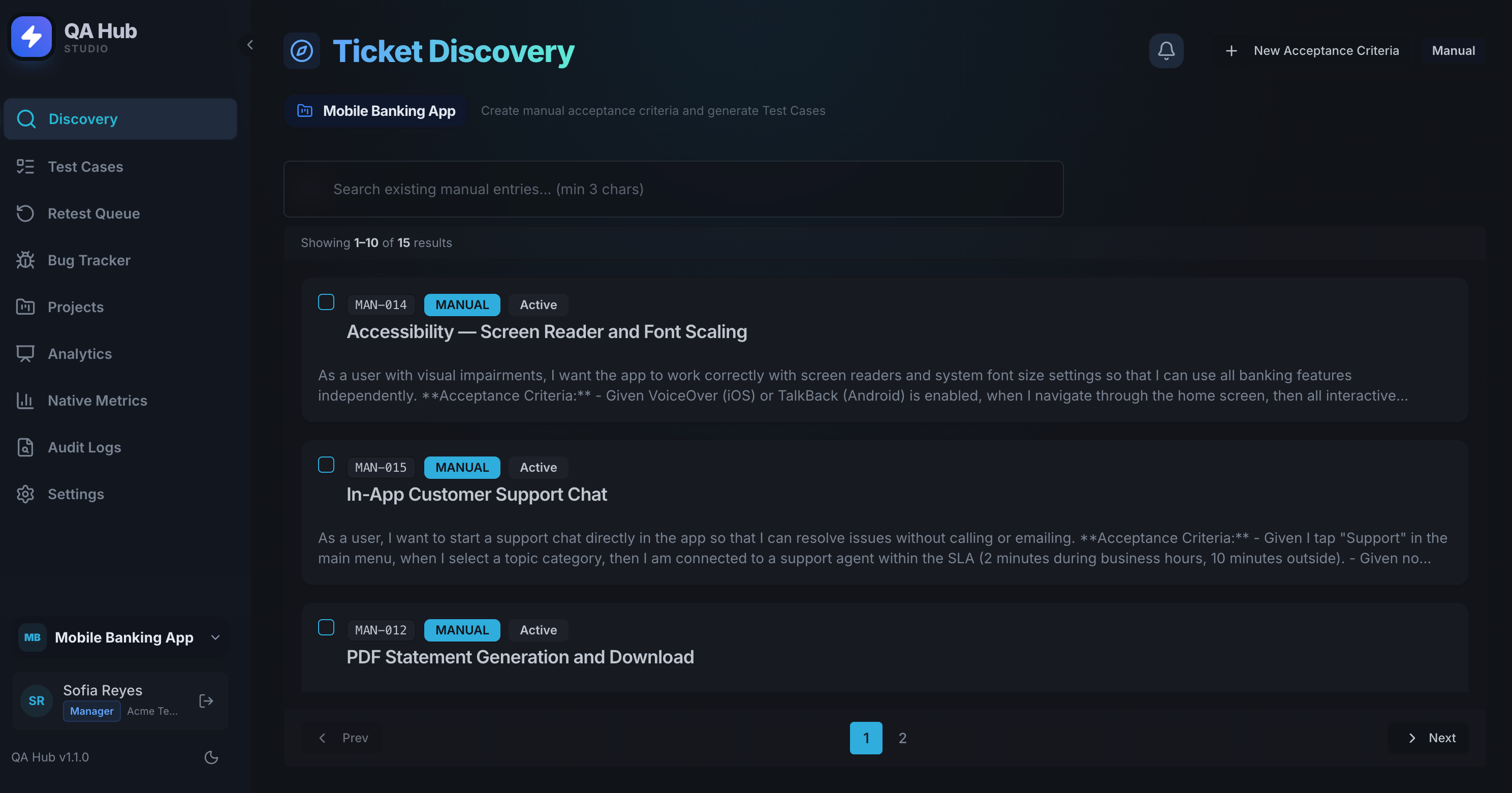Click the MAN-012 ID tag

381,630
